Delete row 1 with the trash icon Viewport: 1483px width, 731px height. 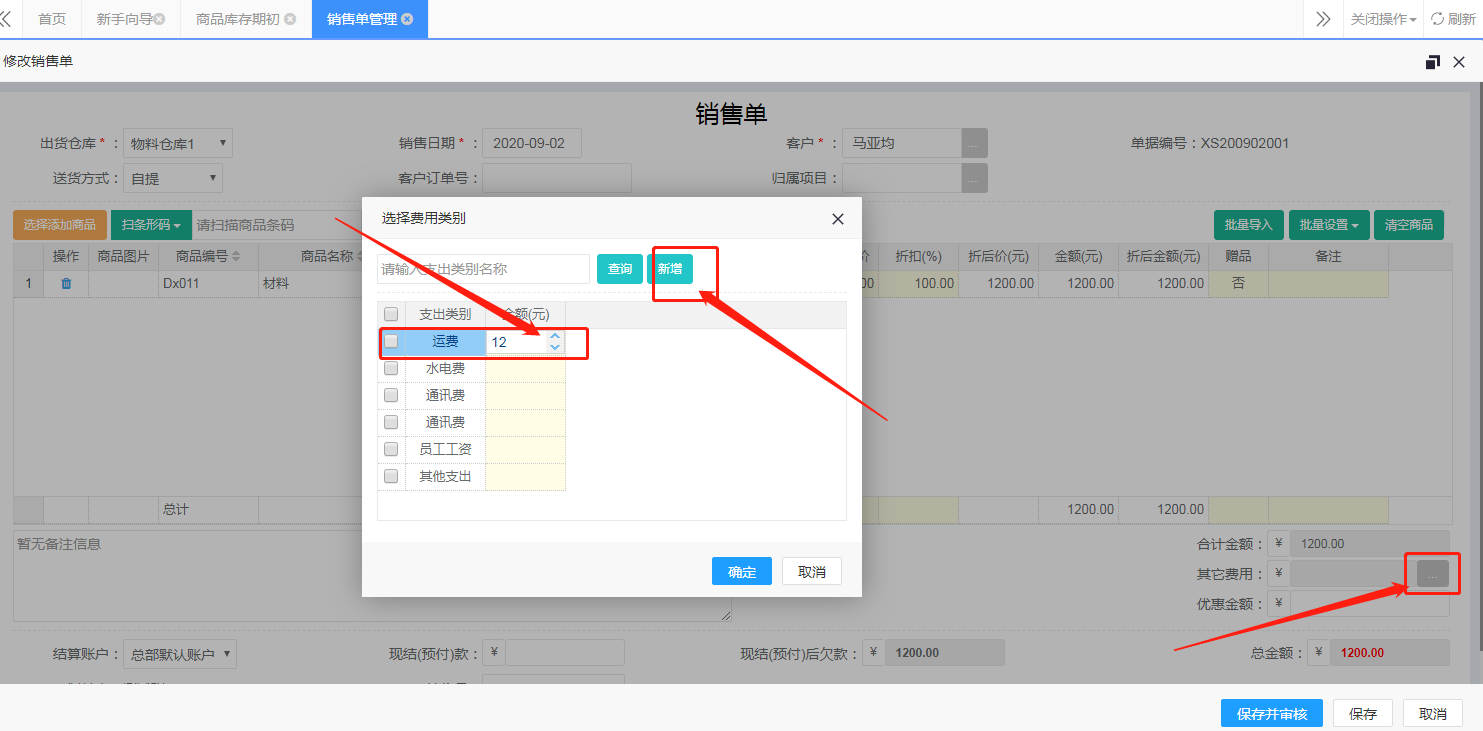click(66, 284)
